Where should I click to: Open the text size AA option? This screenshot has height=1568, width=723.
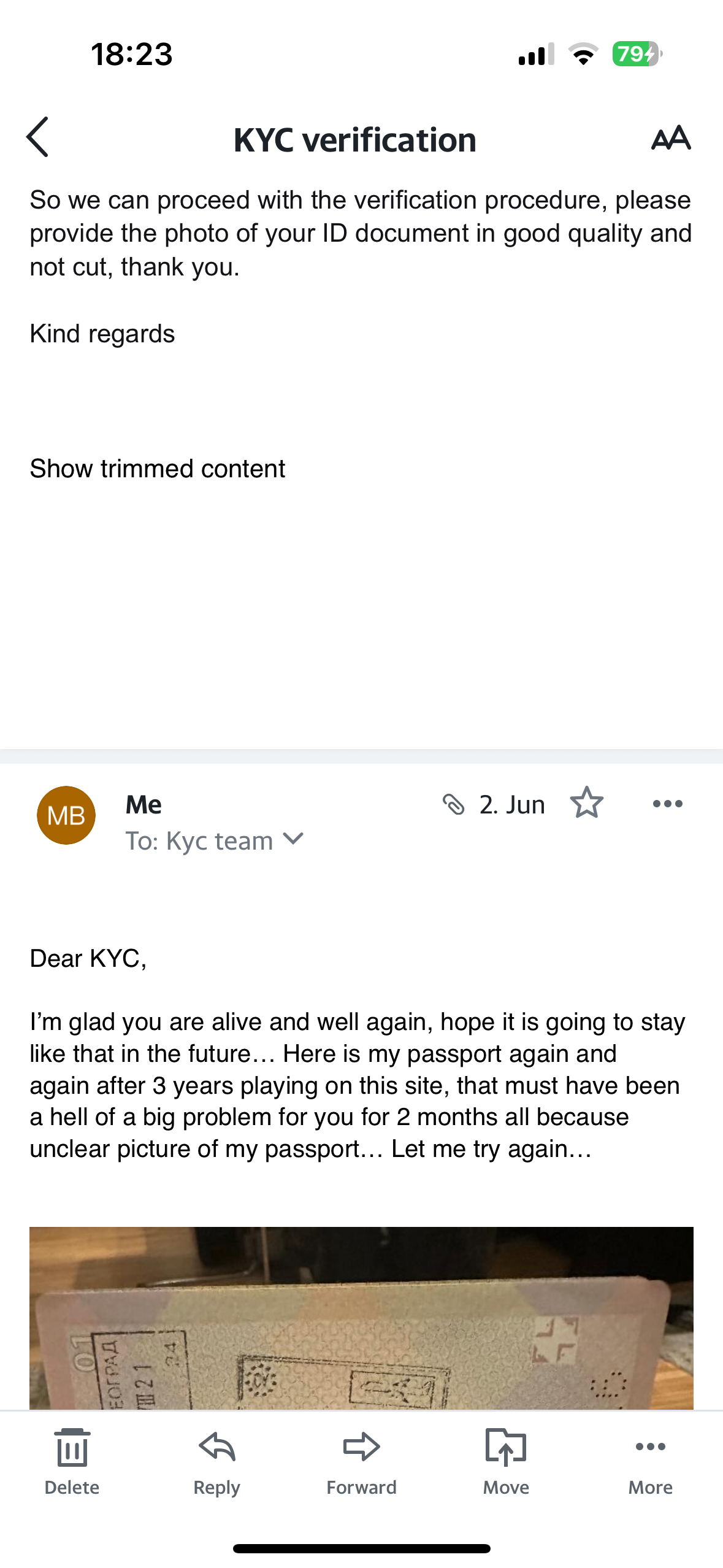click(671, 138)
